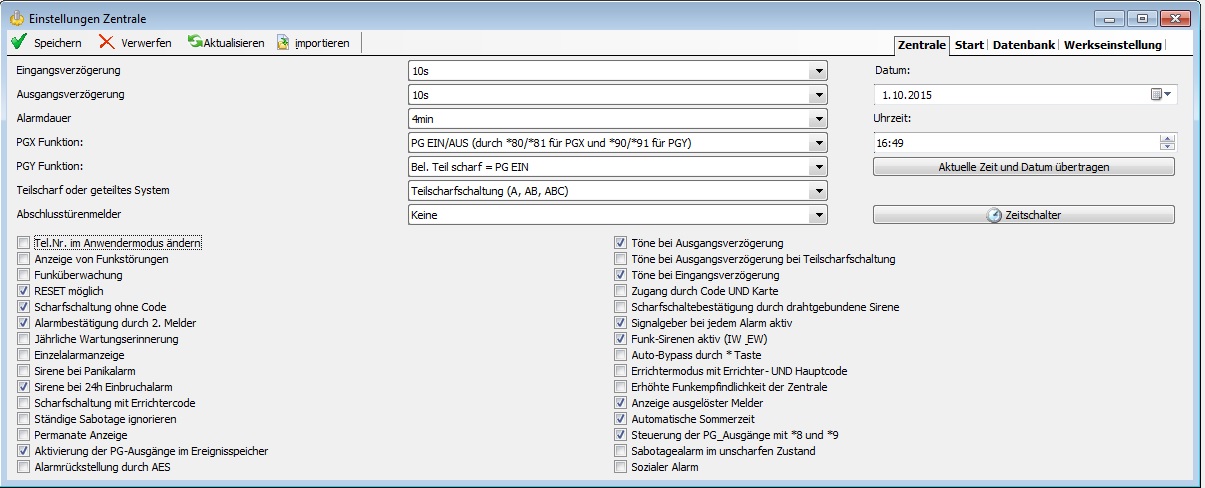Click the window title bar app icon
Viewport: 1205px width, 488px height.
pos(16,17)
